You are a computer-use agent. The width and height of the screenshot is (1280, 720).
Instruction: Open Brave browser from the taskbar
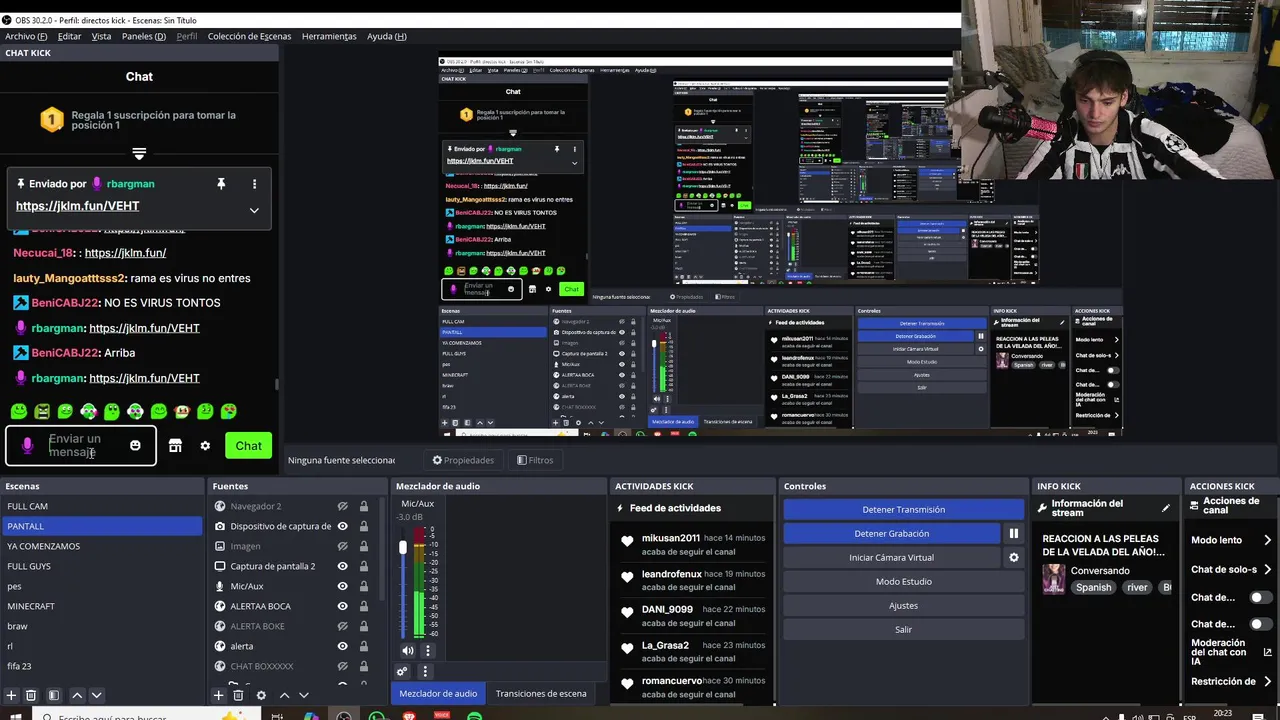[x=409, y=716]
